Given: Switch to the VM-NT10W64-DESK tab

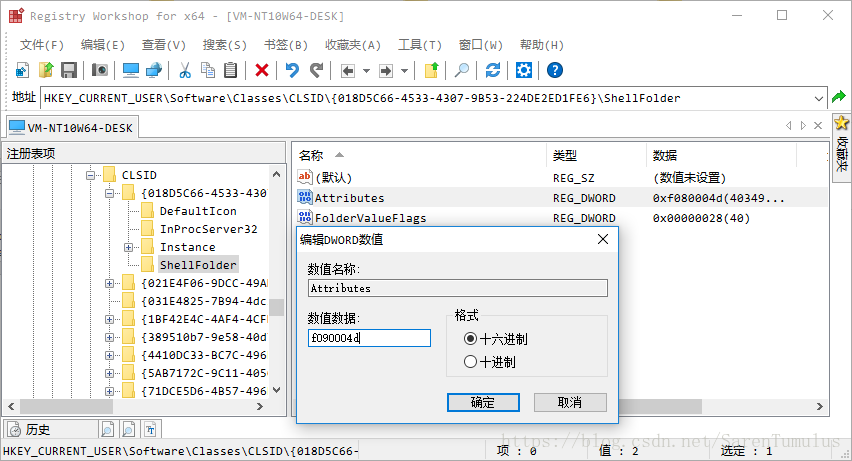Looking at the screenshot, I should tap(72, 127).
